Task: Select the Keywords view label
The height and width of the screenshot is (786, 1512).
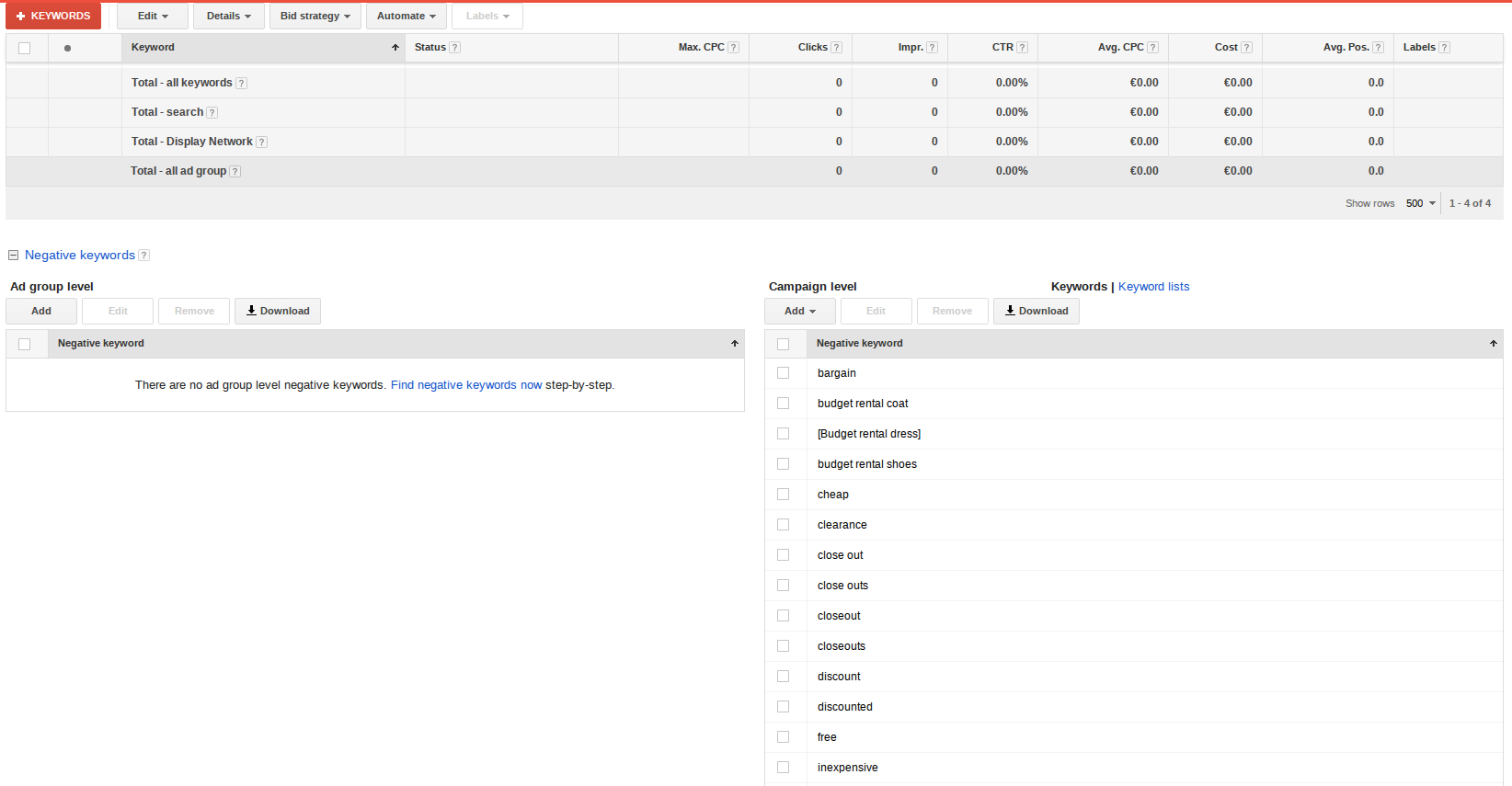Action: click(1079, 287)
